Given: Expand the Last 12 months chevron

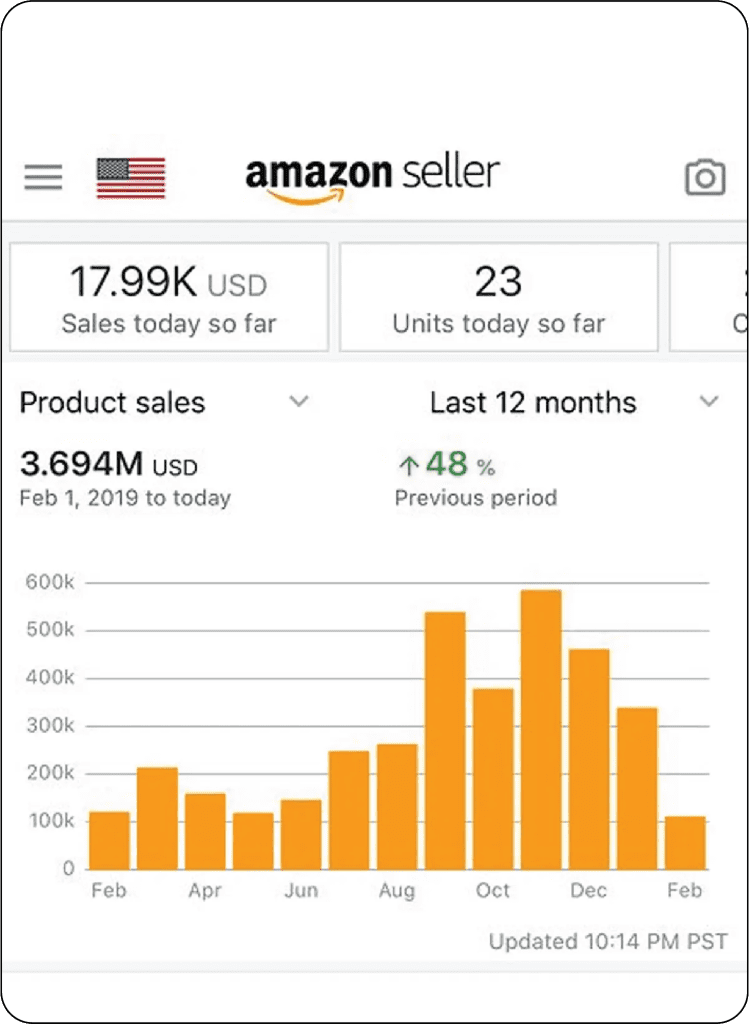Looking at the screenshot, I should point(709,401).
